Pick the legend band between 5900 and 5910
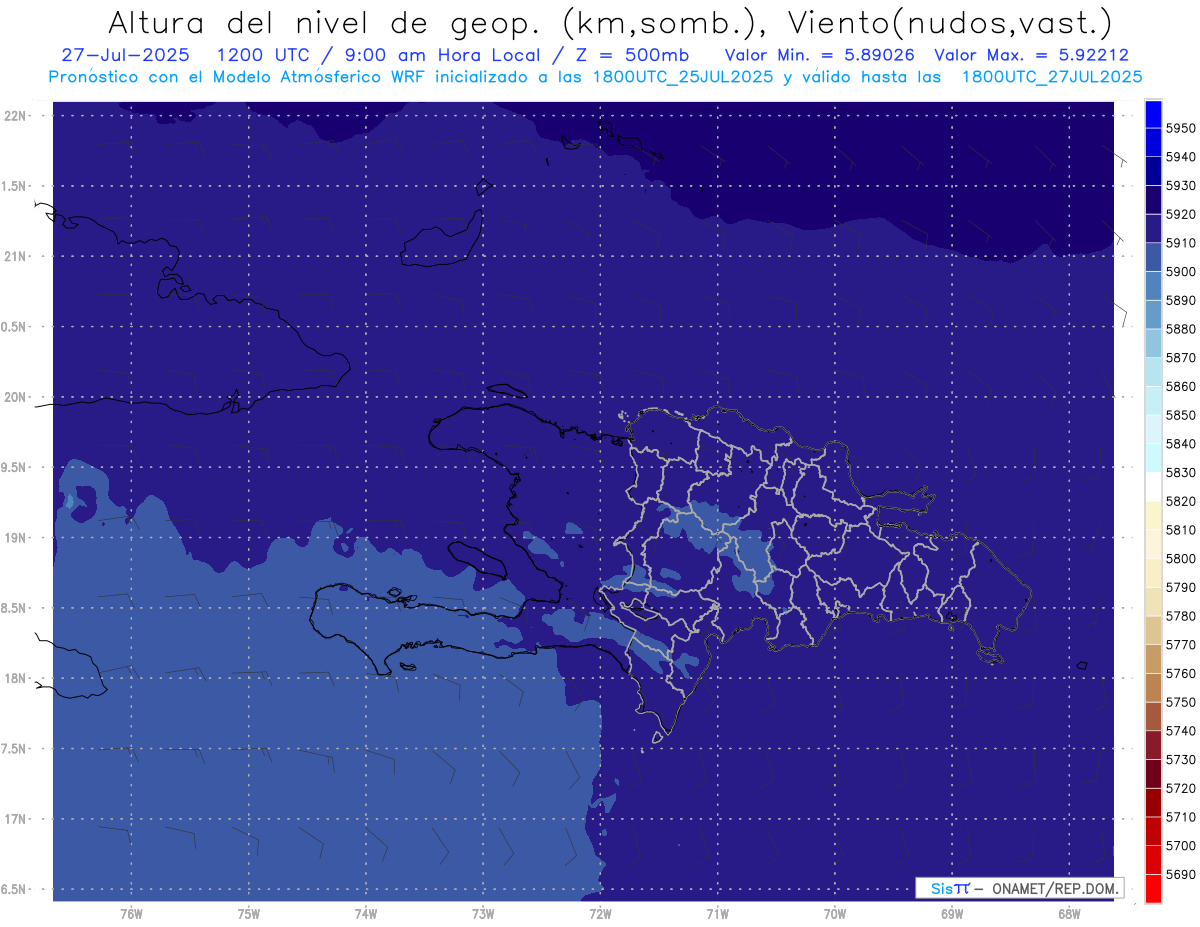1200x927 pixels. pos(1153,257)
